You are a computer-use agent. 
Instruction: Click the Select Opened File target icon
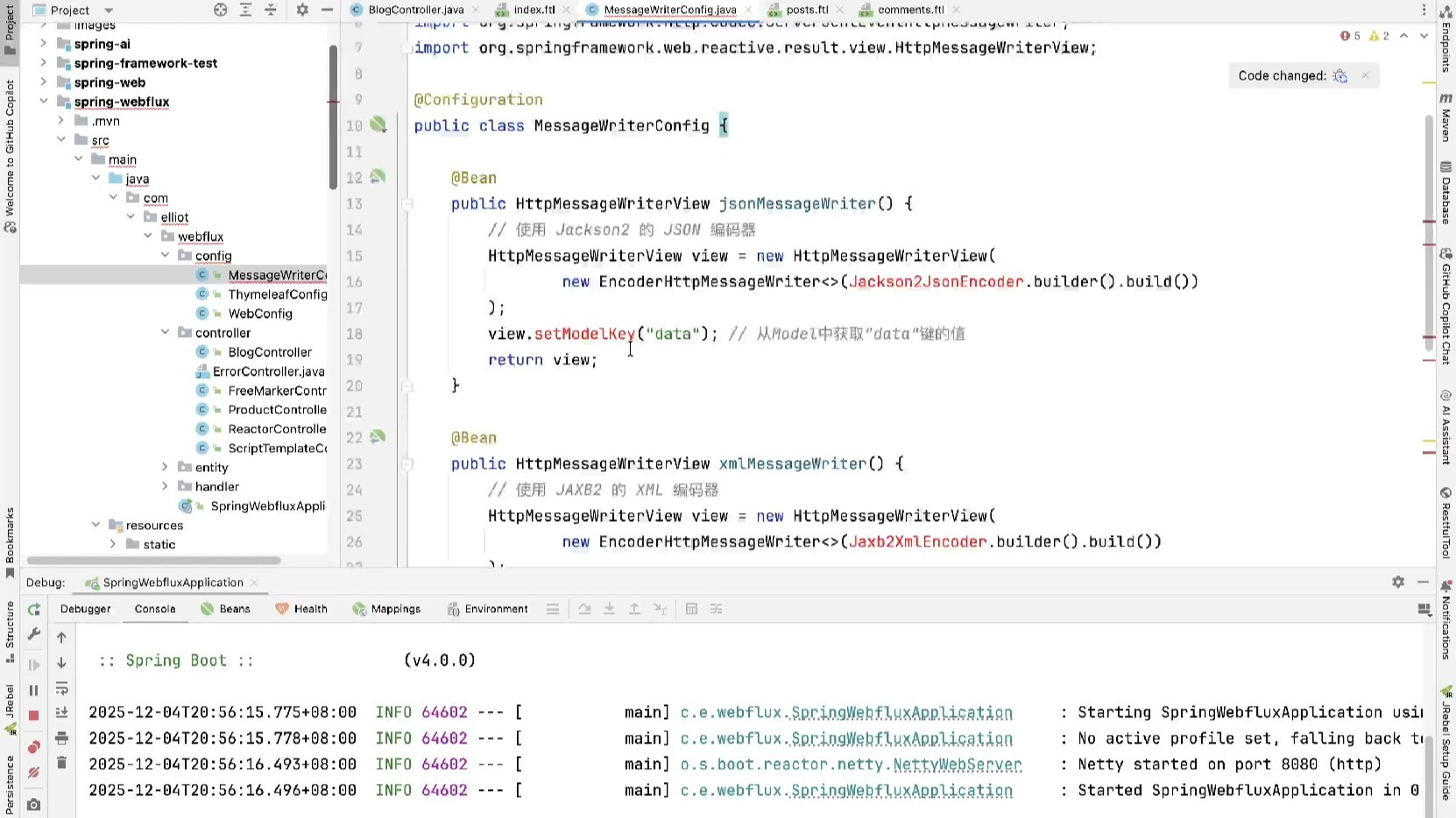221,10
